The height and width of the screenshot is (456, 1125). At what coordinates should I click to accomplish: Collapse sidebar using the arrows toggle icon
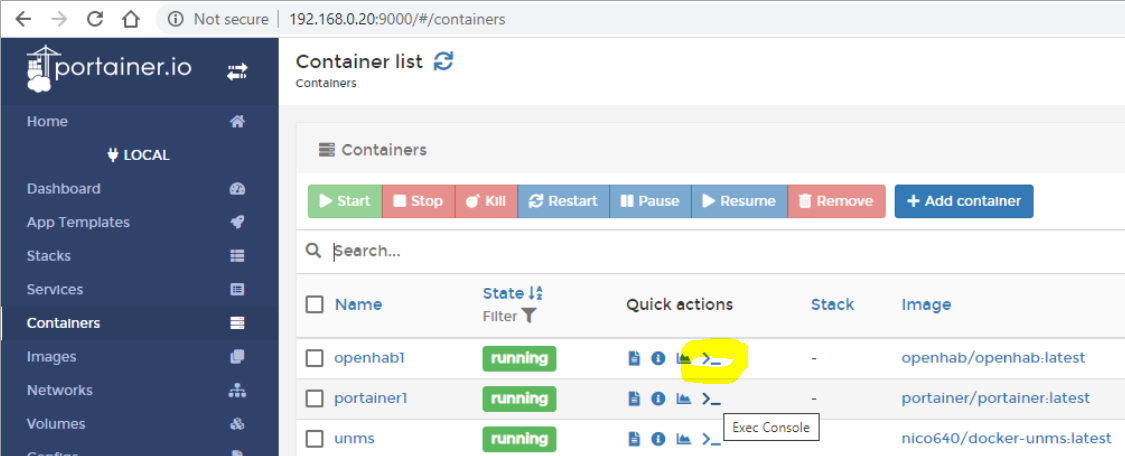[237, 71]
